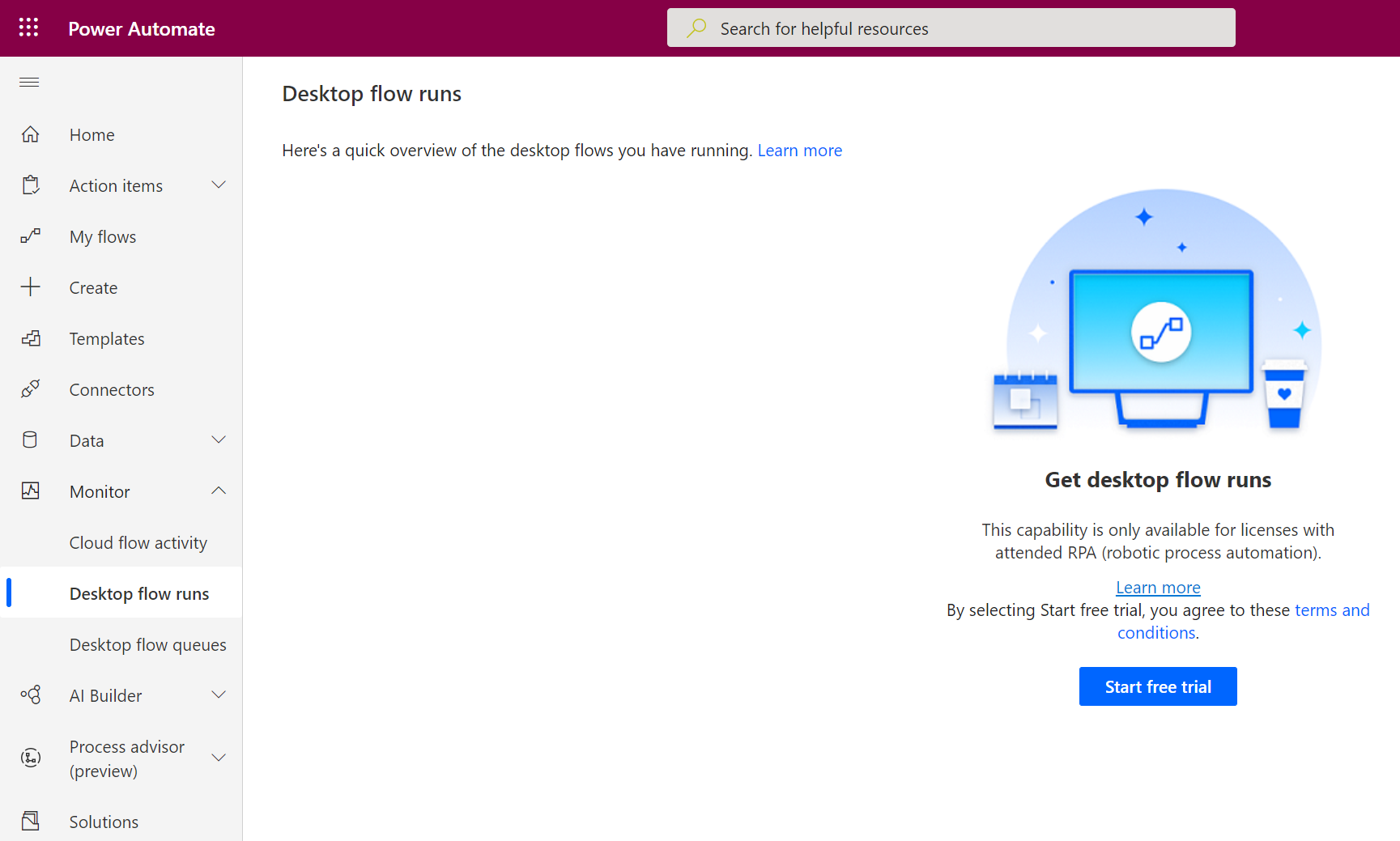Collapse the navigation hamburger menu
The height and width of the screenshot is (841, 1400).
[x=29, y=82]
